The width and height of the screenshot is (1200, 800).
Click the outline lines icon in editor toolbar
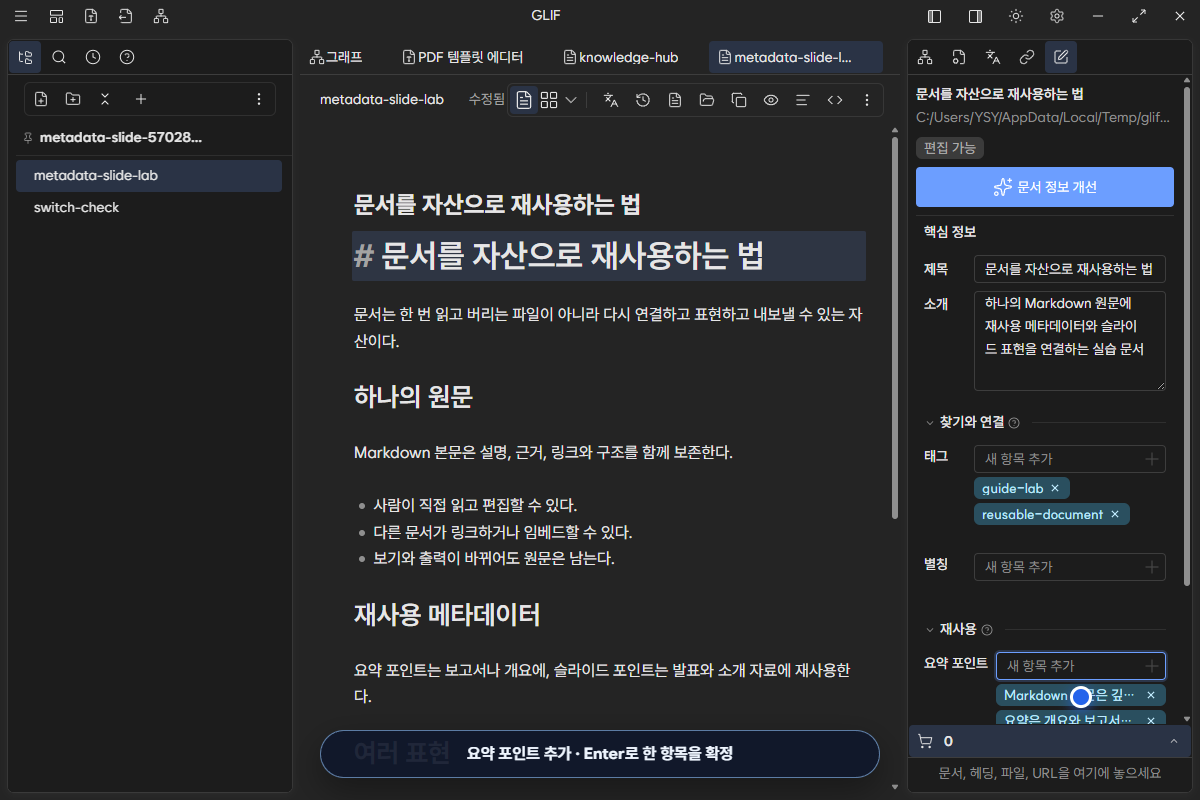coord(802,100)
